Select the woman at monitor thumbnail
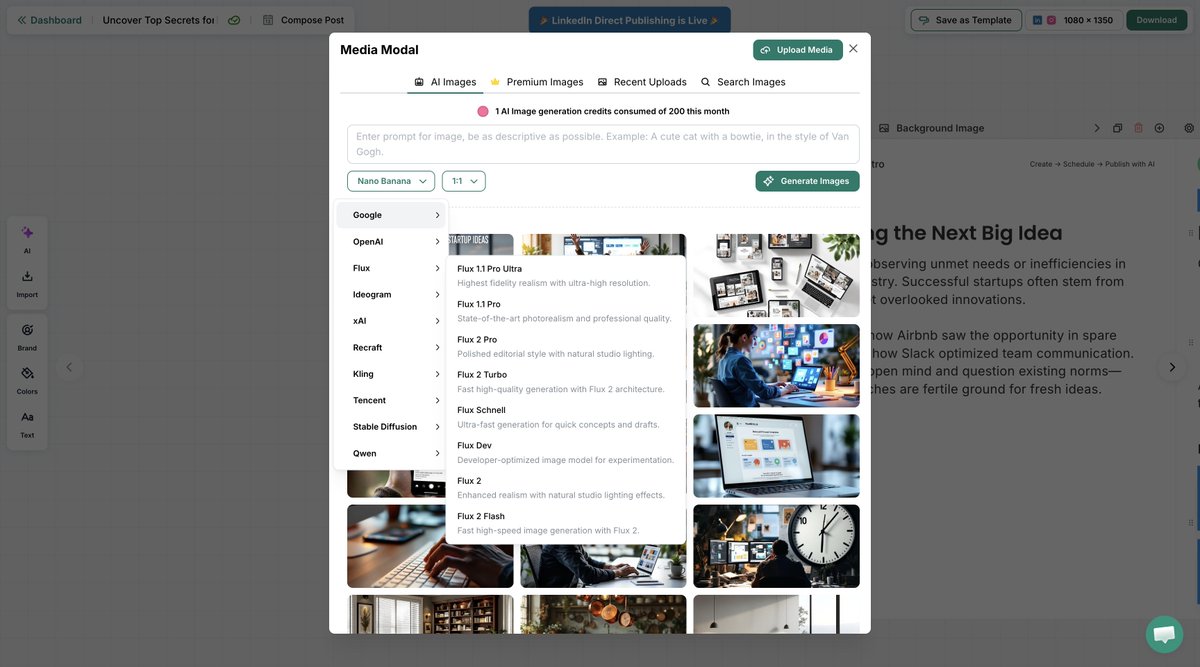Viewport: 1200px width, 667px height. point(776,365)
